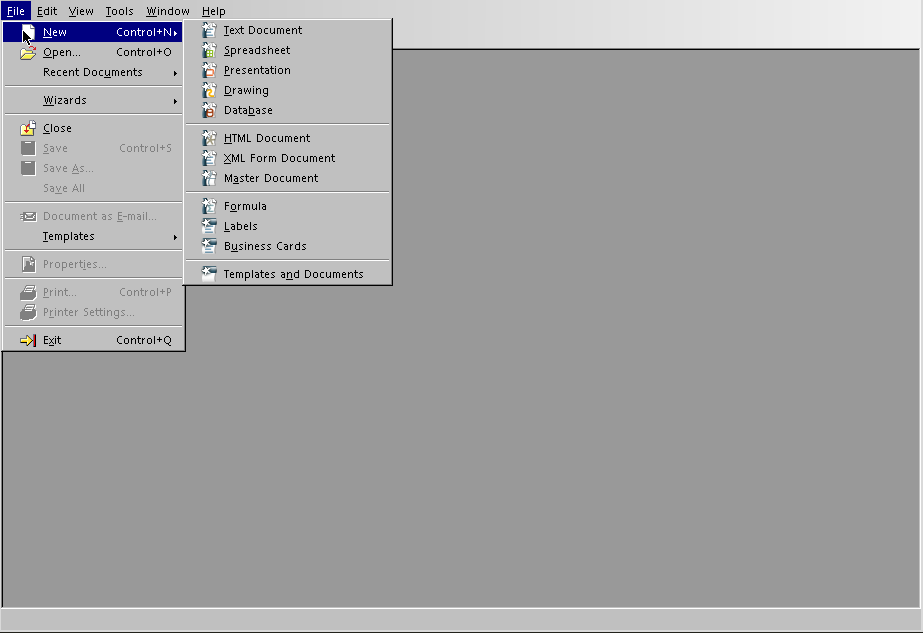Select Master Document

[x=288, y=178]
